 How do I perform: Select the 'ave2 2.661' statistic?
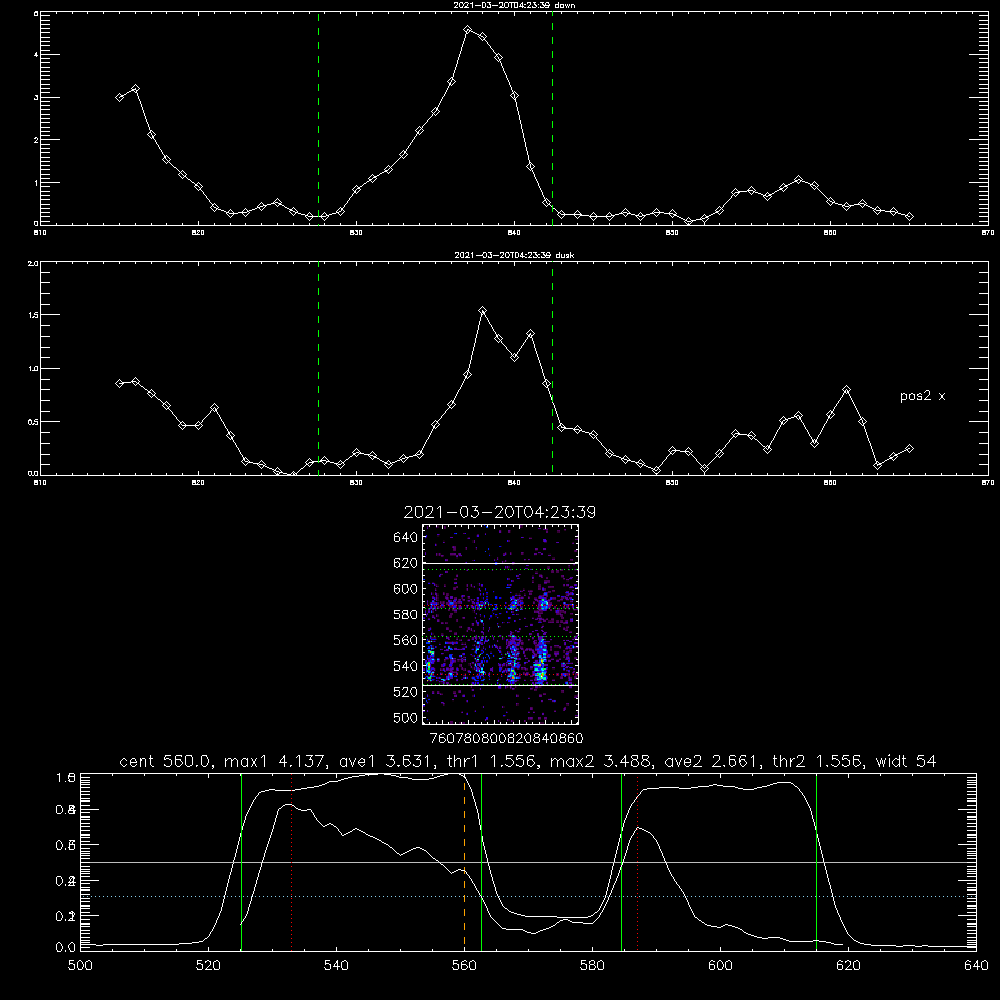pyautogui.click(x=712, y=761)
